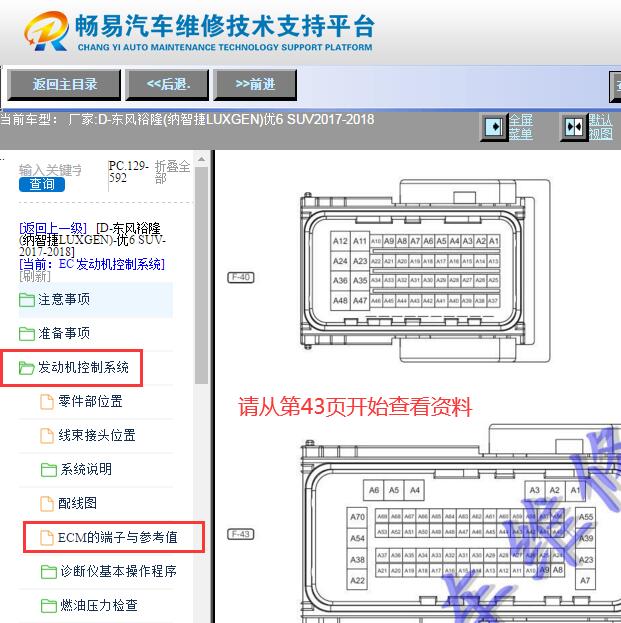
Task: Open the 全屏菜单 link
Action: 521,127
